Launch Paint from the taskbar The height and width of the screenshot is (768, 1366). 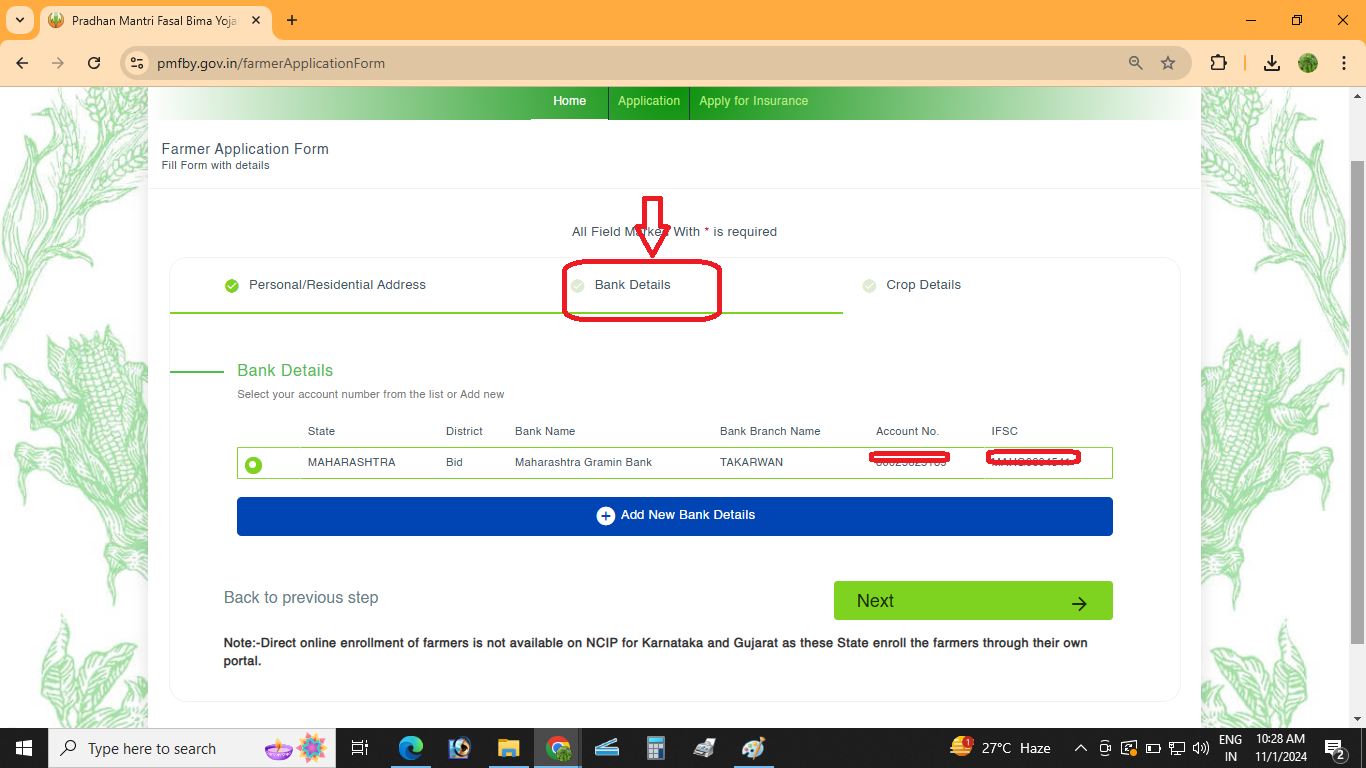tap(753, 747)
